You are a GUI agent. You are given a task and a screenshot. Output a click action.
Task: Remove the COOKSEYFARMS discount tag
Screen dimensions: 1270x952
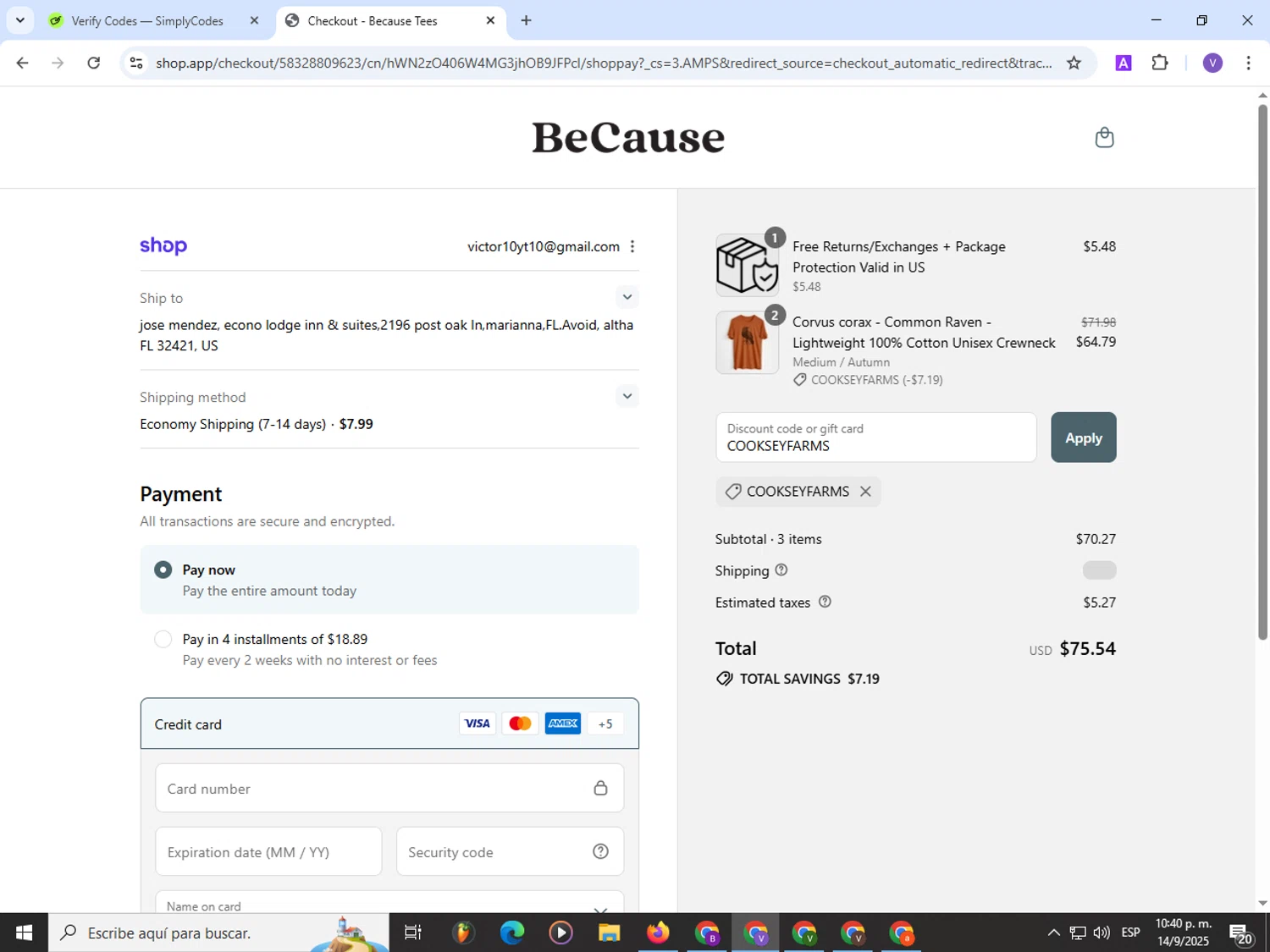[865, 492]
